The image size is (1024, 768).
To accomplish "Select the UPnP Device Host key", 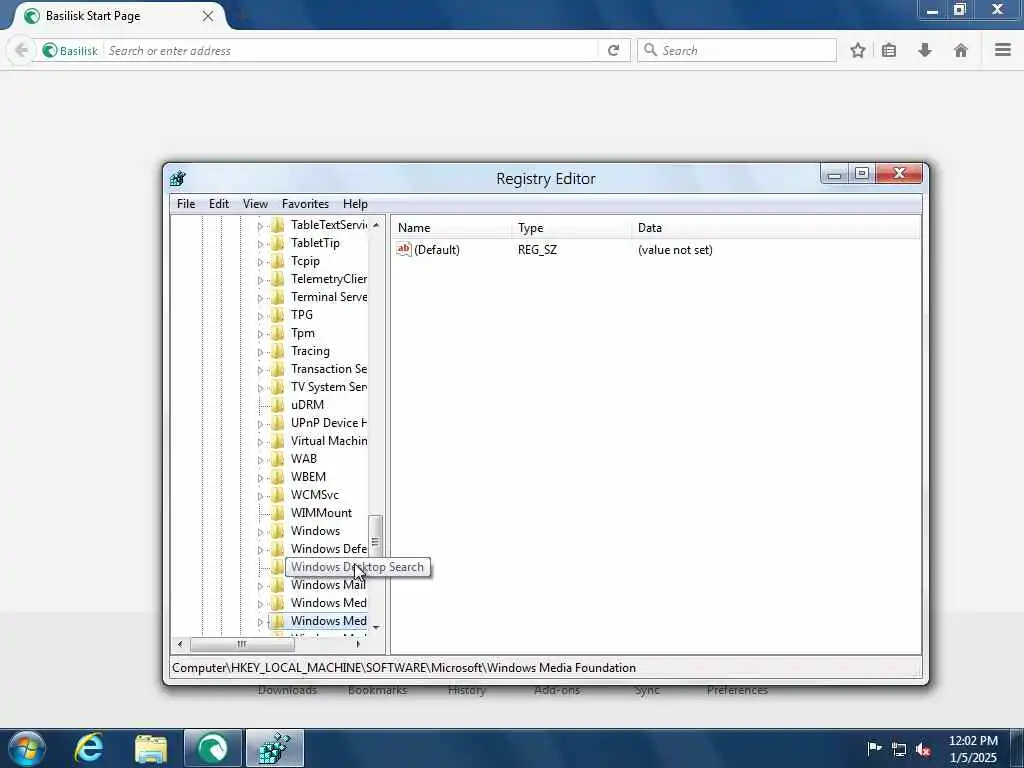I will coord(328,423).
